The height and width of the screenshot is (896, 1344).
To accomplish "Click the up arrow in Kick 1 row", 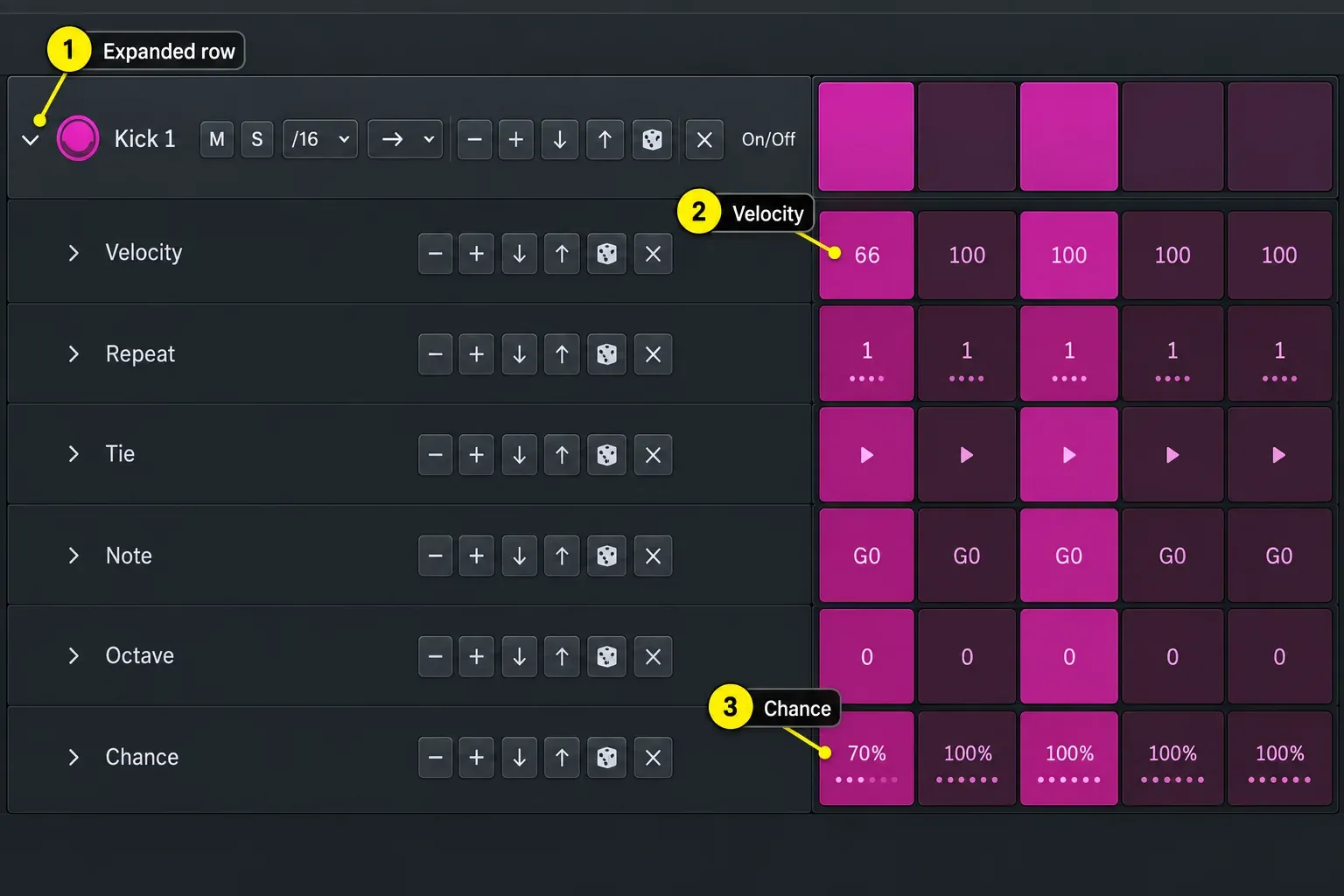I will tap(605, 139).
